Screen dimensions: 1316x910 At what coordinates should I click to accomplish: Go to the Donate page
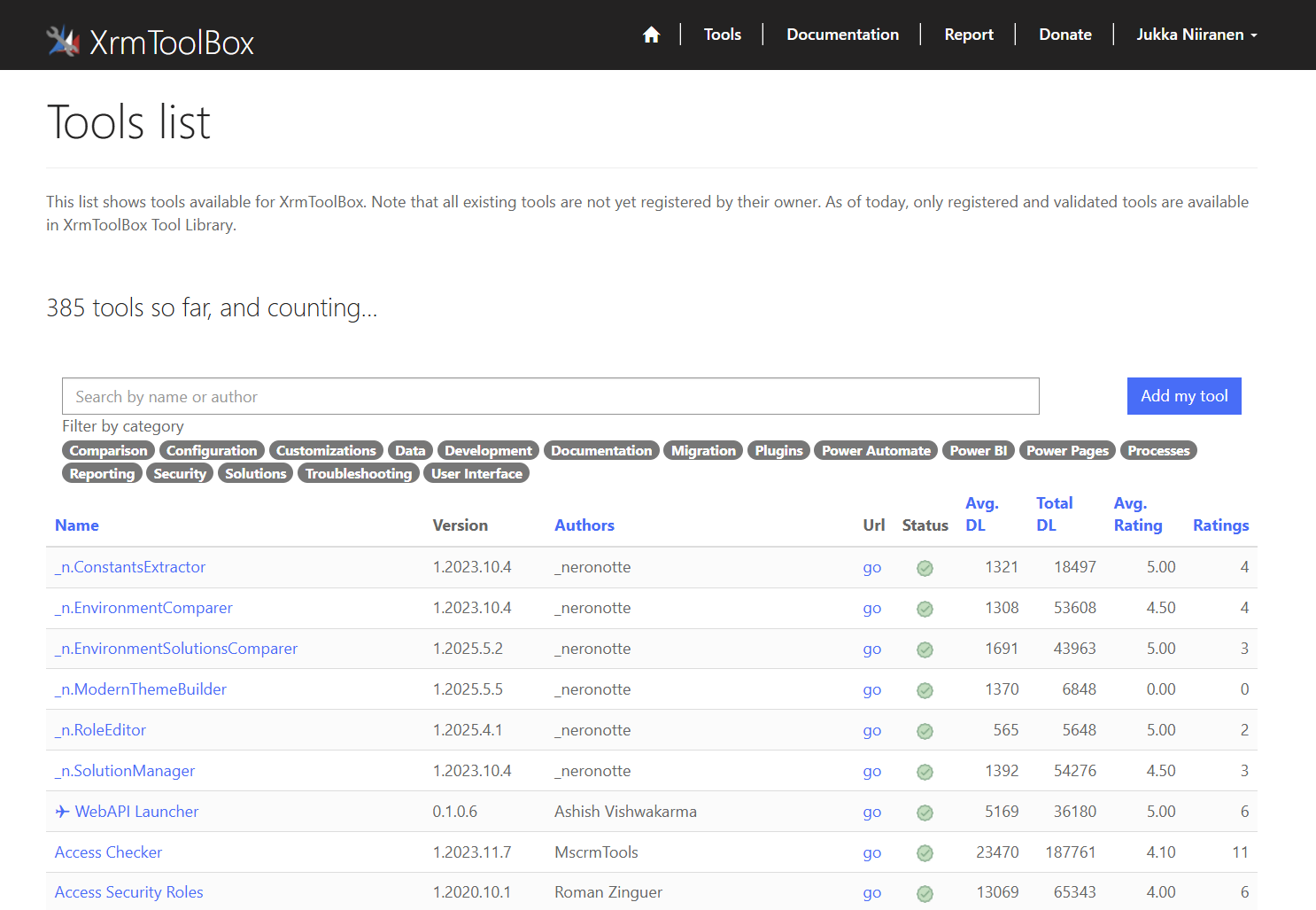point(1064,35)
